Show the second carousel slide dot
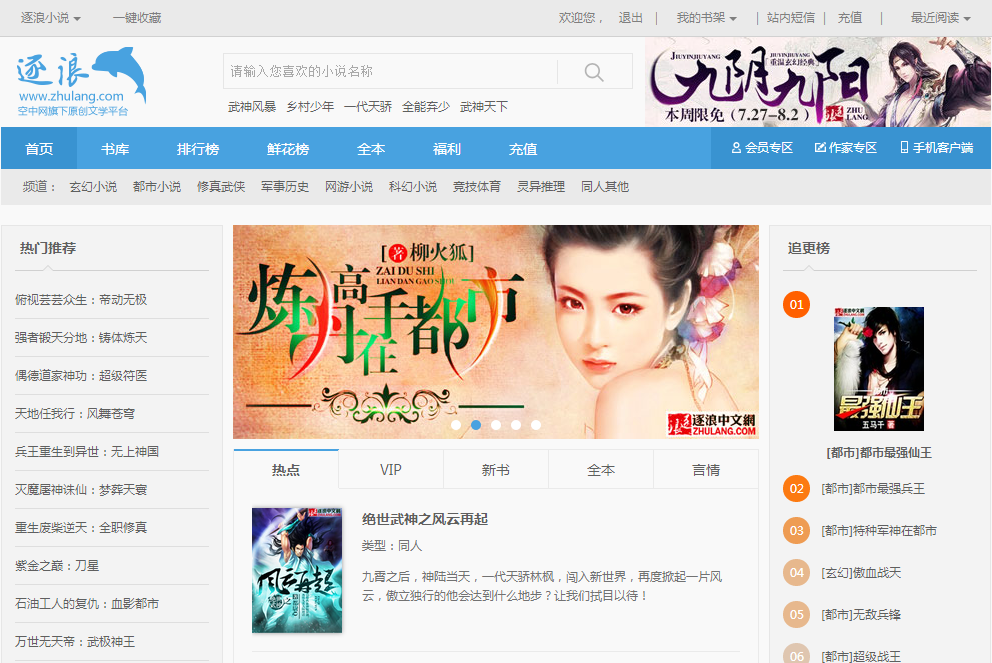Viewport: 992px width, 663px height. (476, 425)
